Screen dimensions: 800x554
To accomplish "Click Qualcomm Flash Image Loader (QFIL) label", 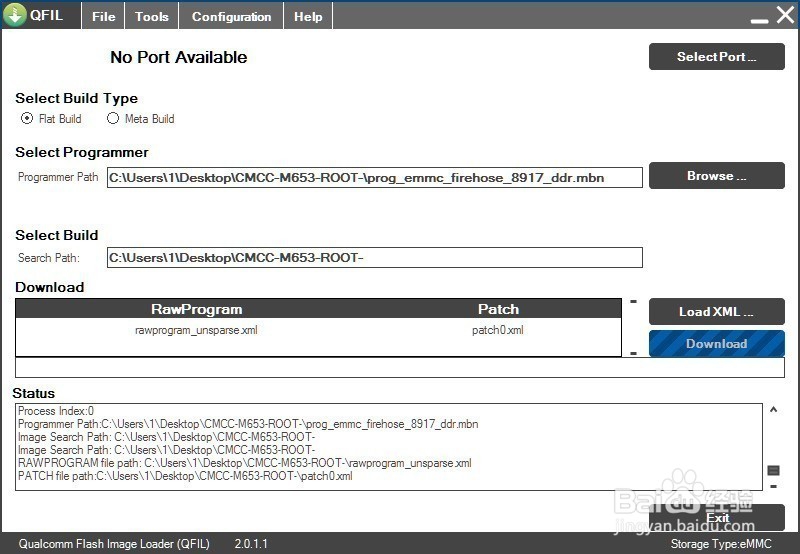I will click(114, 544).
